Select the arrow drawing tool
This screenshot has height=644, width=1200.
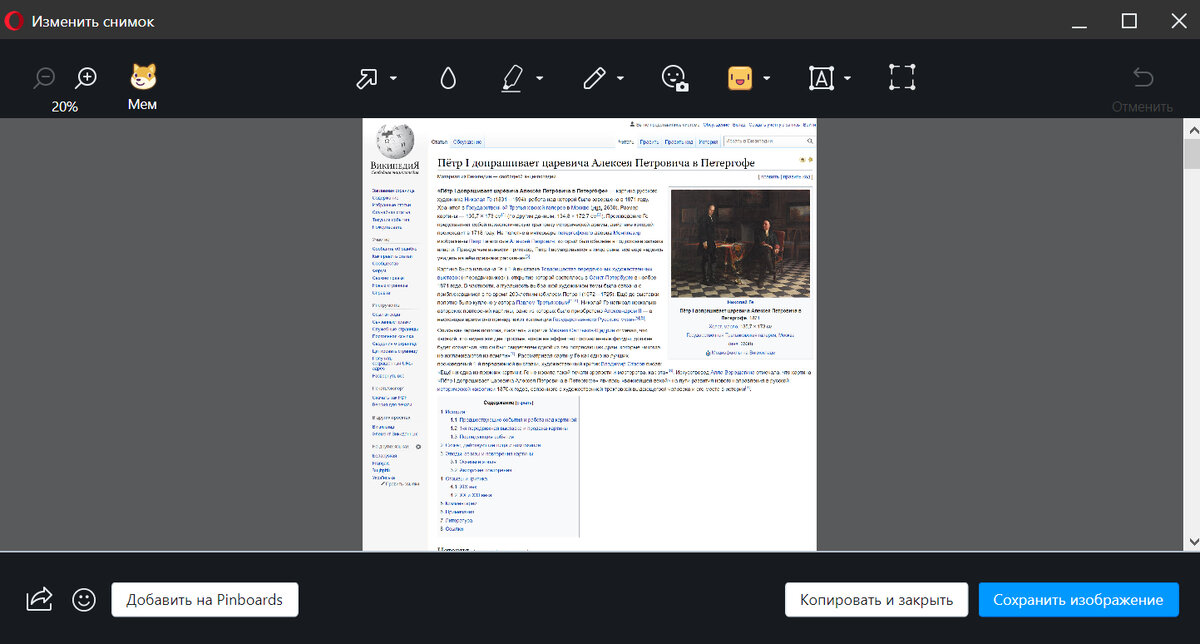coord(368,78)
